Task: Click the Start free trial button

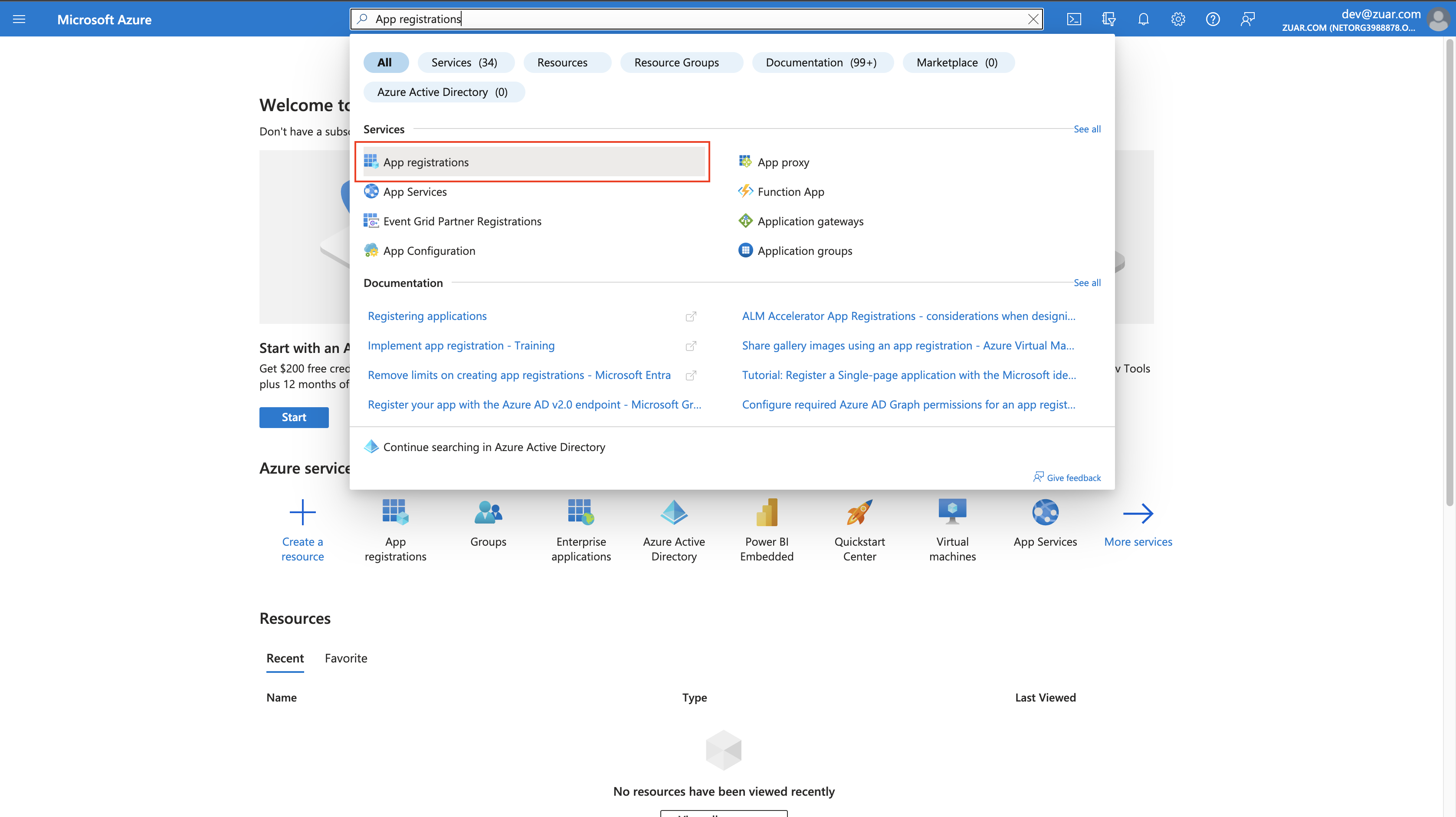Action: point(294,417)
